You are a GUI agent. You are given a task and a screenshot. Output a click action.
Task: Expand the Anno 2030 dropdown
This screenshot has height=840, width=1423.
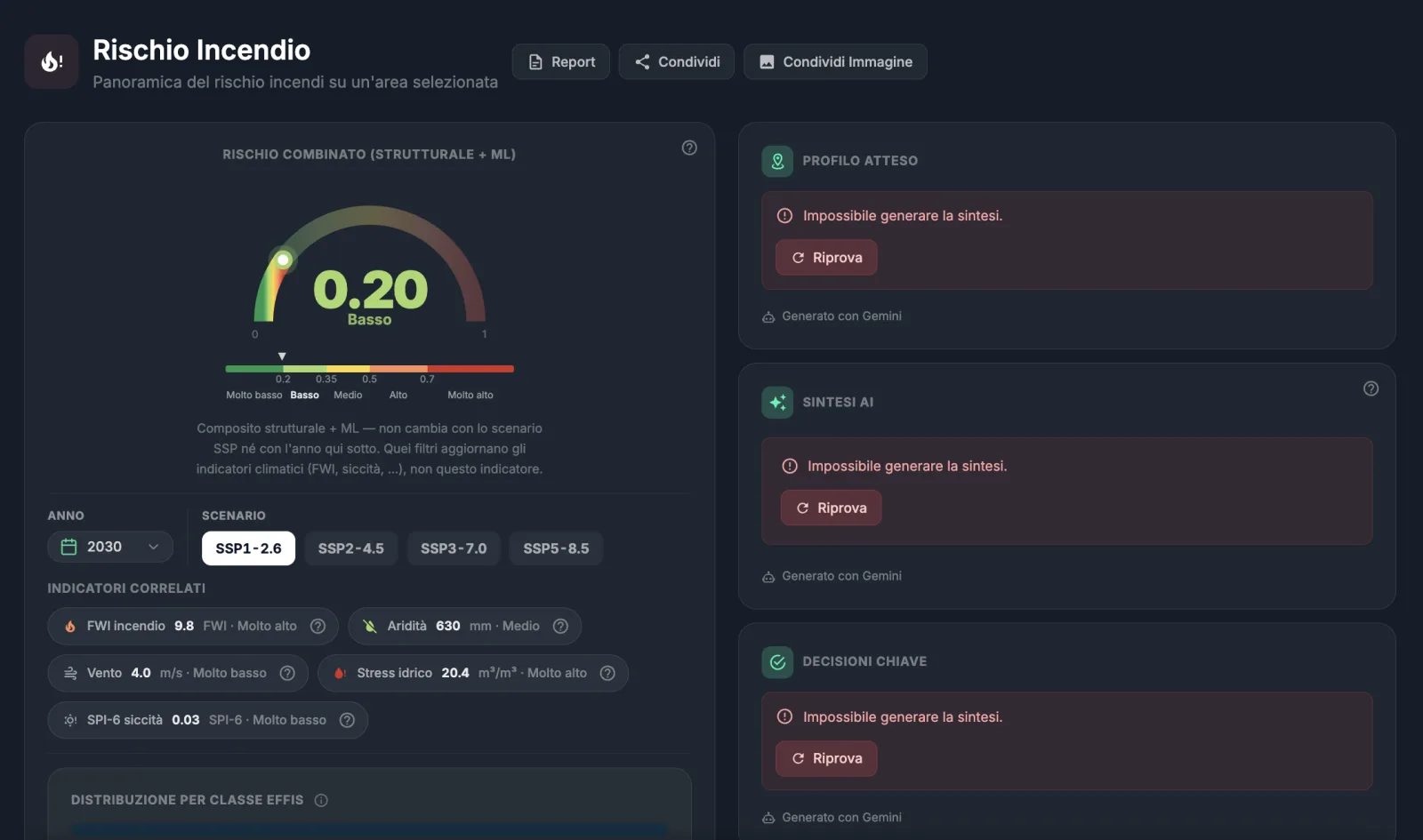coord(110,547)
